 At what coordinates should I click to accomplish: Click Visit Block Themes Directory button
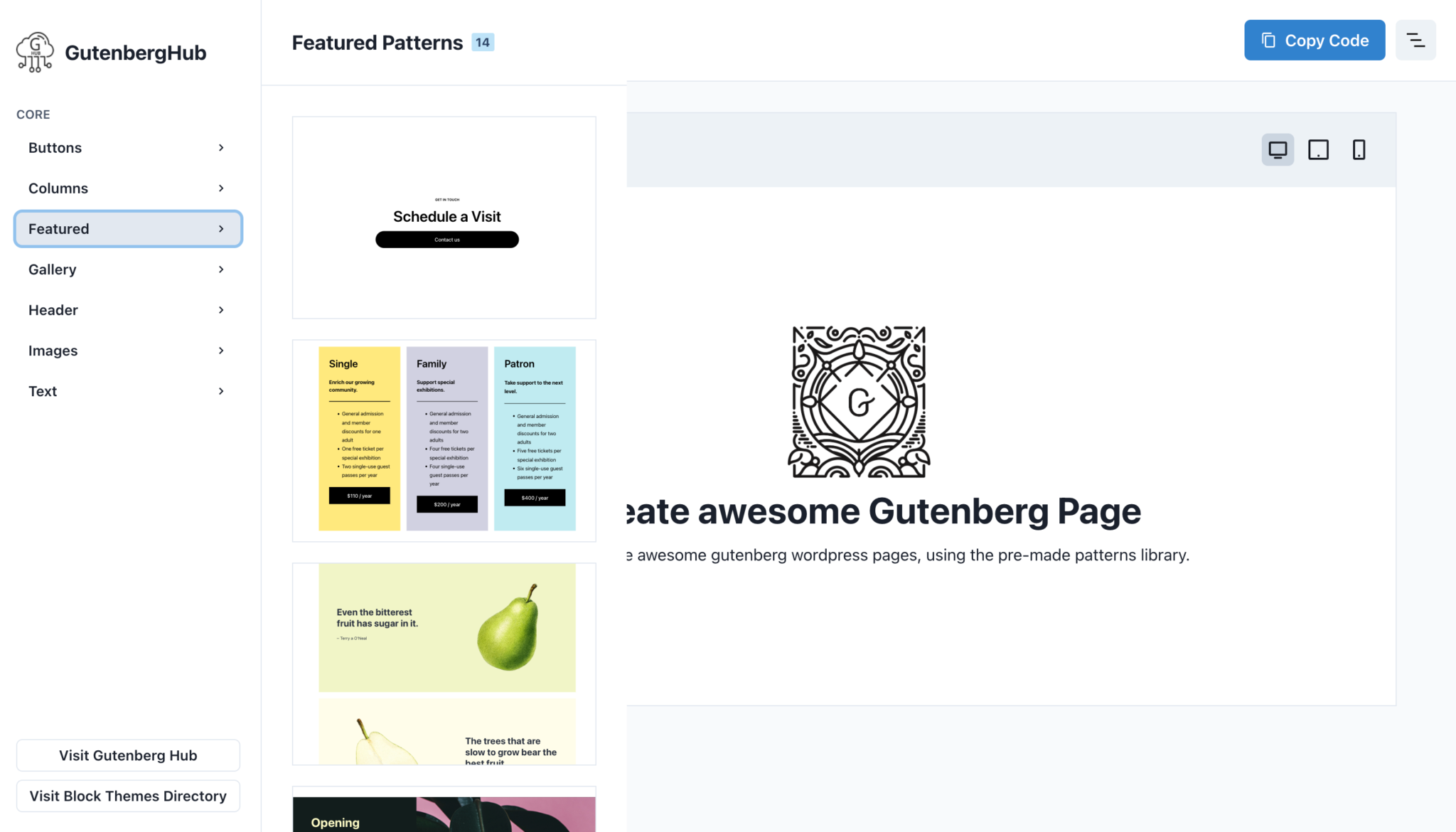tap(128, 796)
